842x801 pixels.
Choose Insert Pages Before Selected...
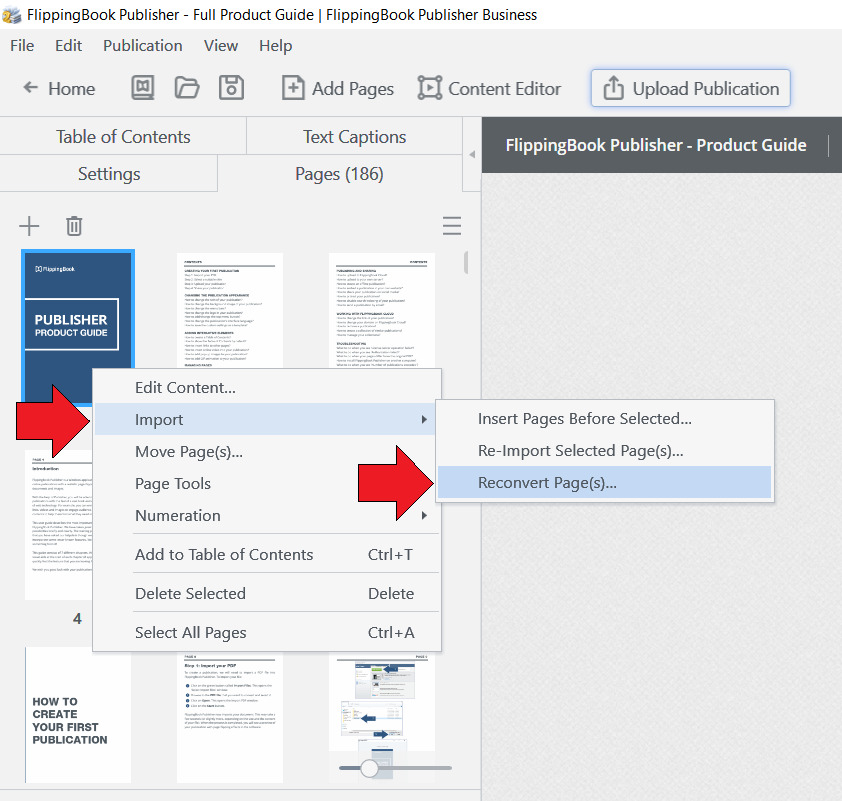coord(605,418)
